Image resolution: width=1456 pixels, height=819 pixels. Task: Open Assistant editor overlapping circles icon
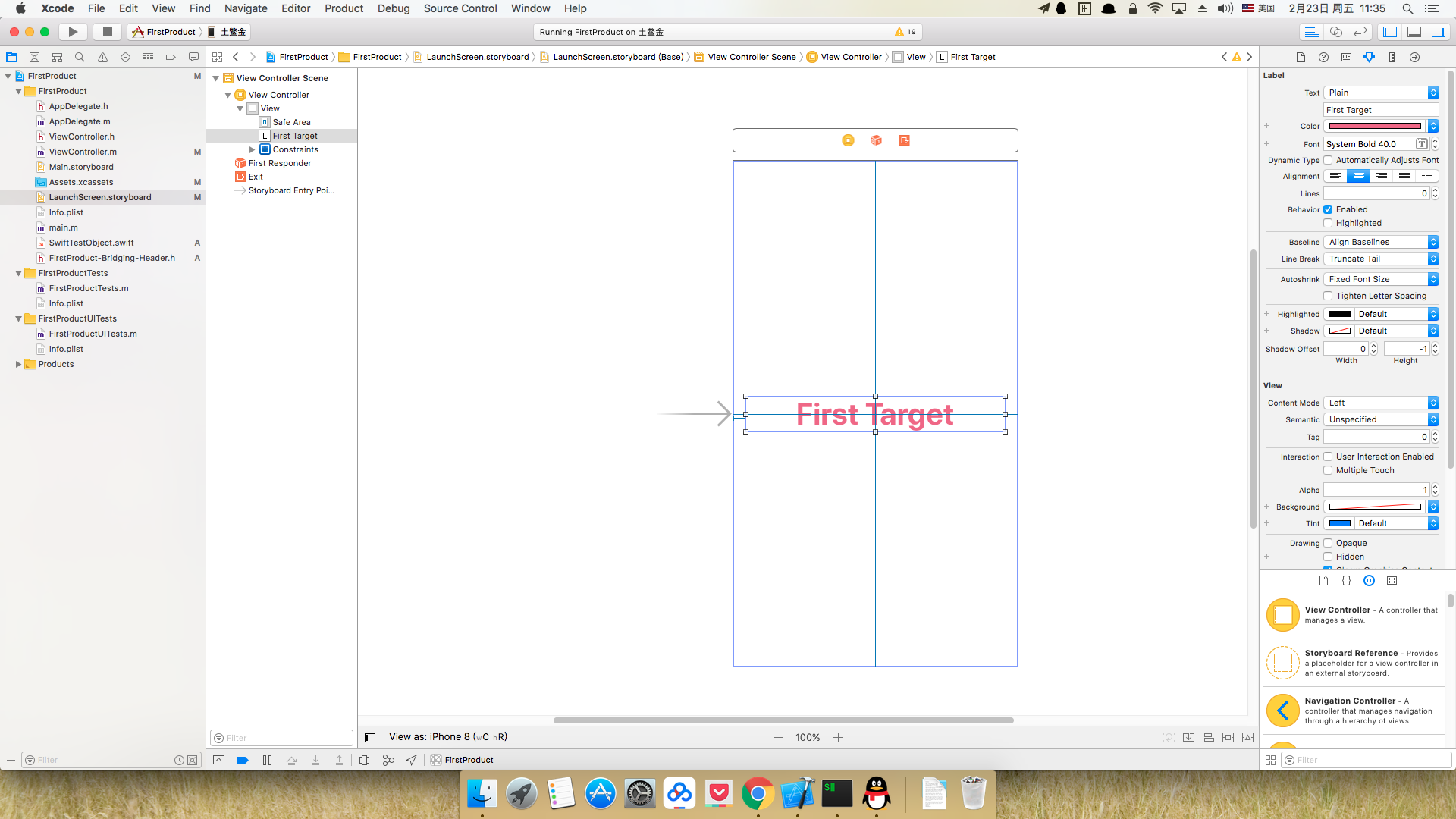[x=1336, y=32]
